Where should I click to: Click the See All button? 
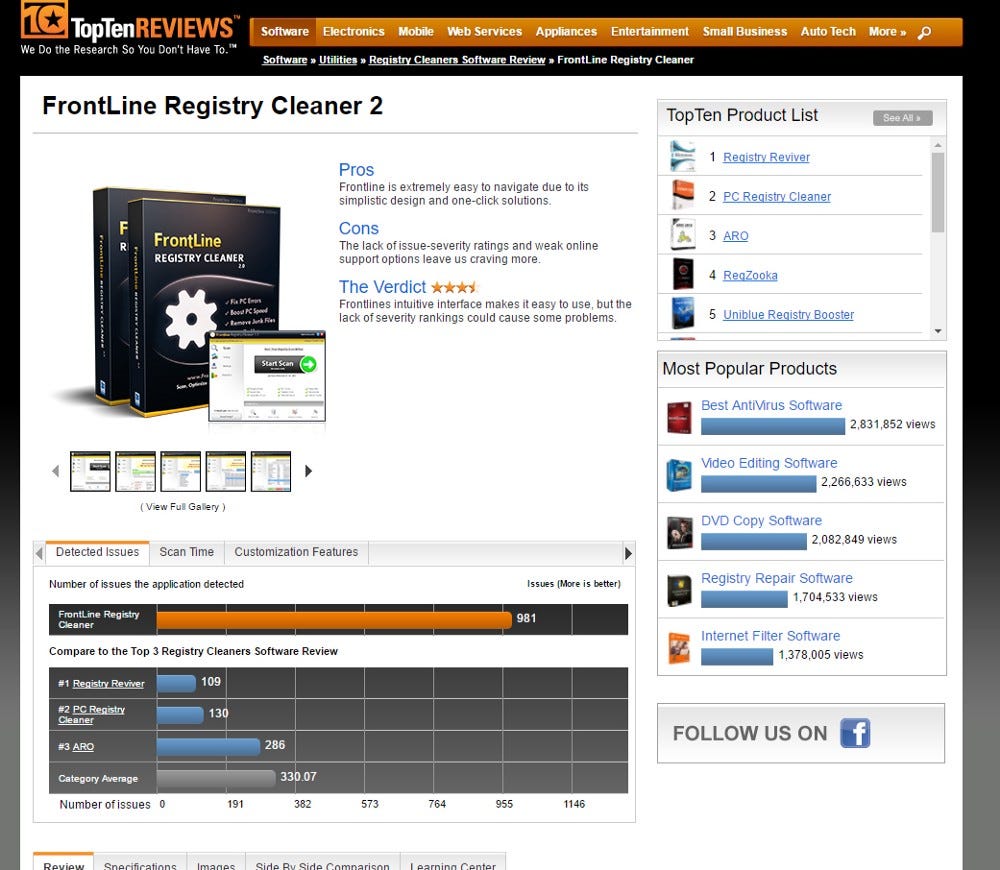(x=902, y=118)
